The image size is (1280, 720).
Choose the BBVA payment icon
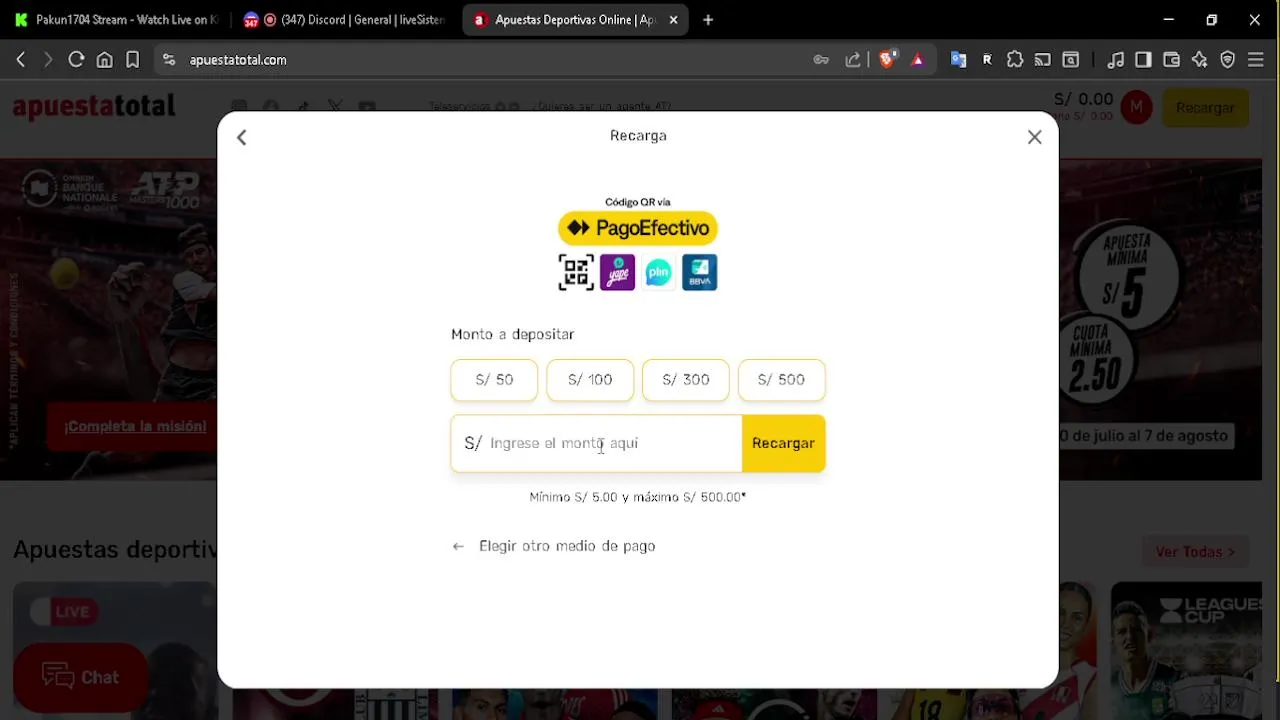tap(699, 272)
